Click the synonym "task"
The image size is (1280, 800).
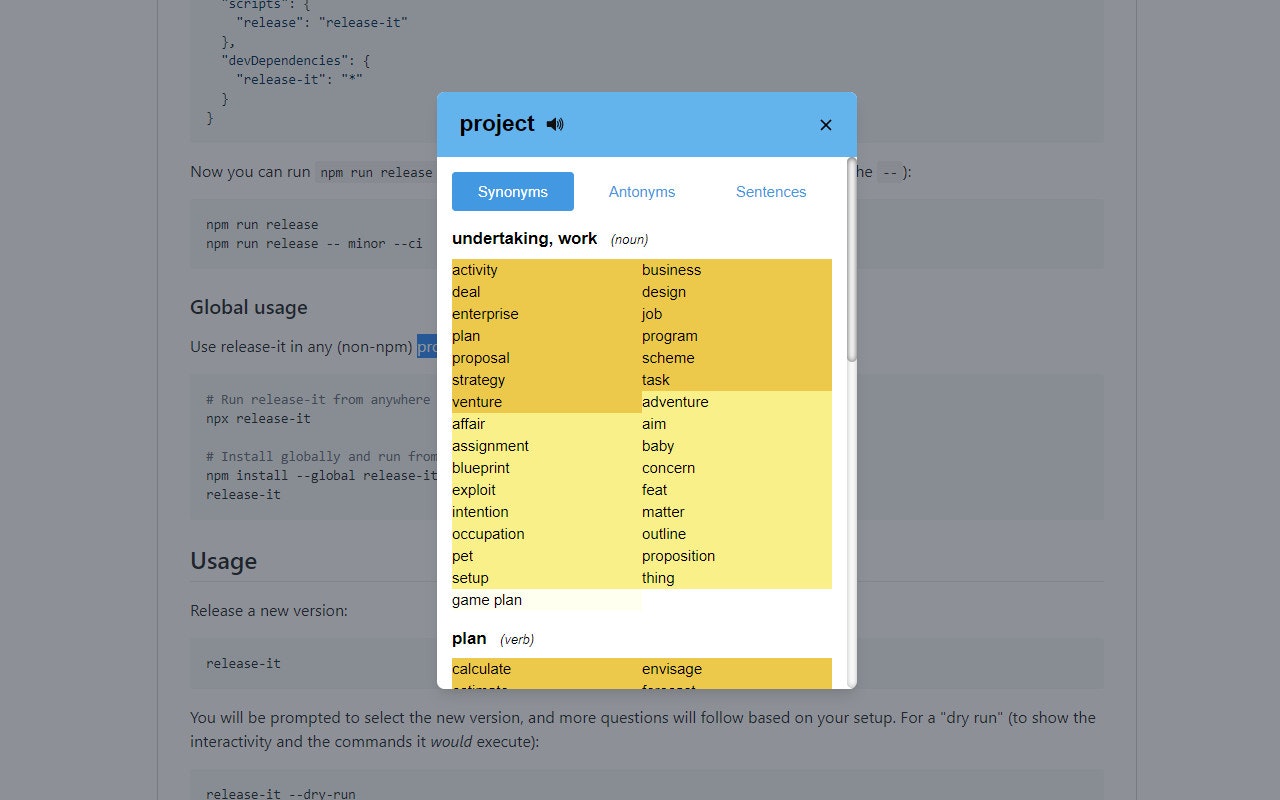[656, 380]
